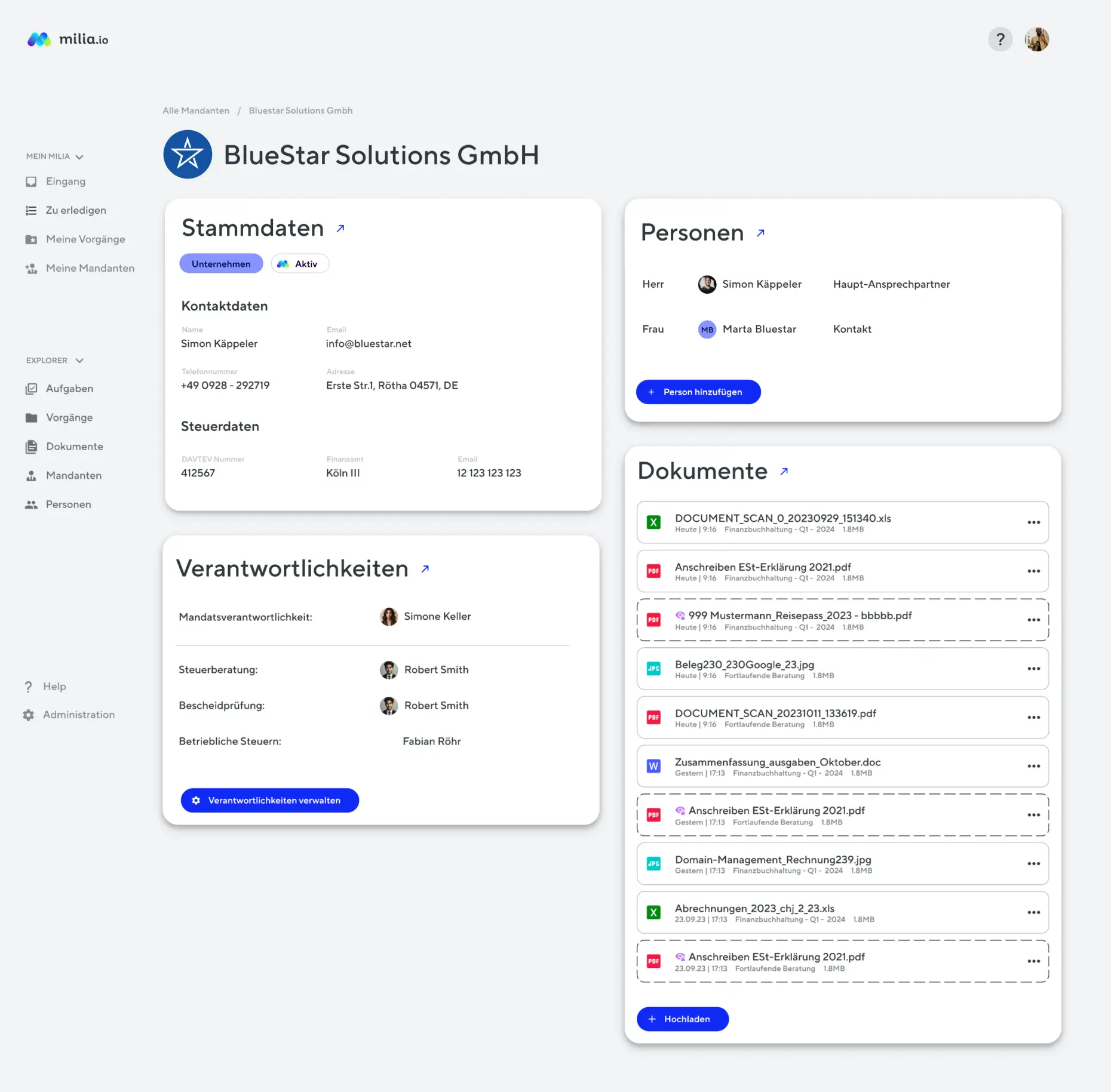Open Dokumente in the Explorer sidebar
Viewport: 1111px width, 1092px height.
[74, 446]
